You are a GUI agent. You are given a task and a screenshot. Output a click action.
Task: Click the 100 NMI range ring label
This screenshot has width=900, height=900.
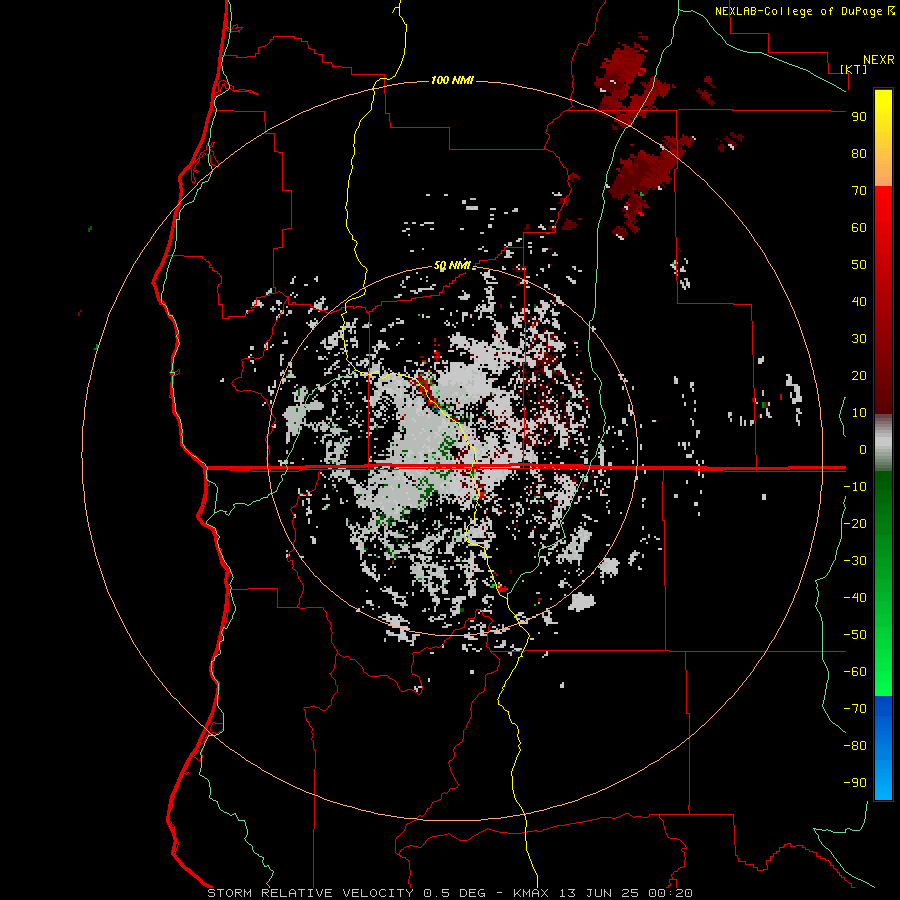click(x=452, y=80)
